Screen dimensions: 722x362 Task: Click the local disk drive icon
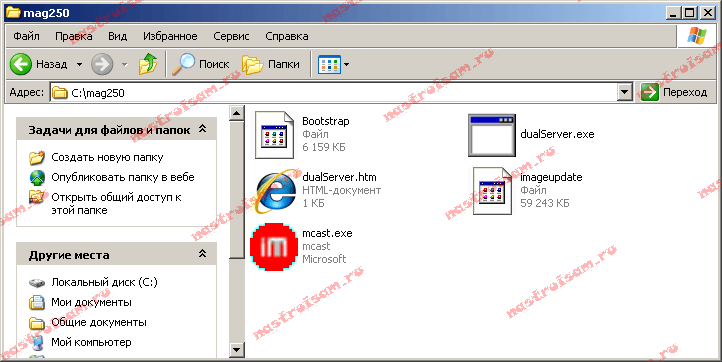pos(37,283)
